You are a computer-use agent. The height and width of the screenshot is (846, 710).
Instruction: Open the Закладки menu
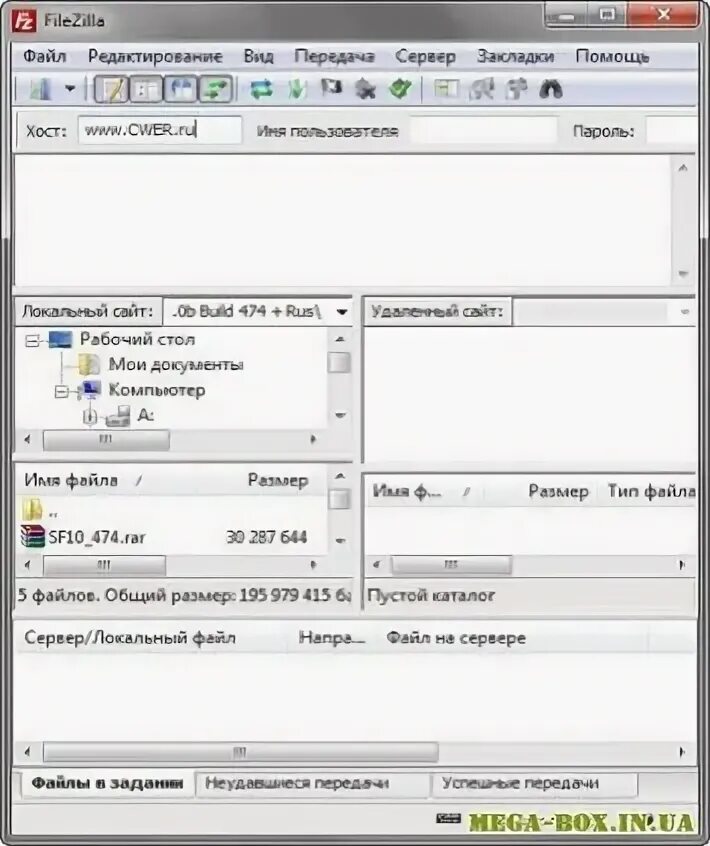[515, 56]
